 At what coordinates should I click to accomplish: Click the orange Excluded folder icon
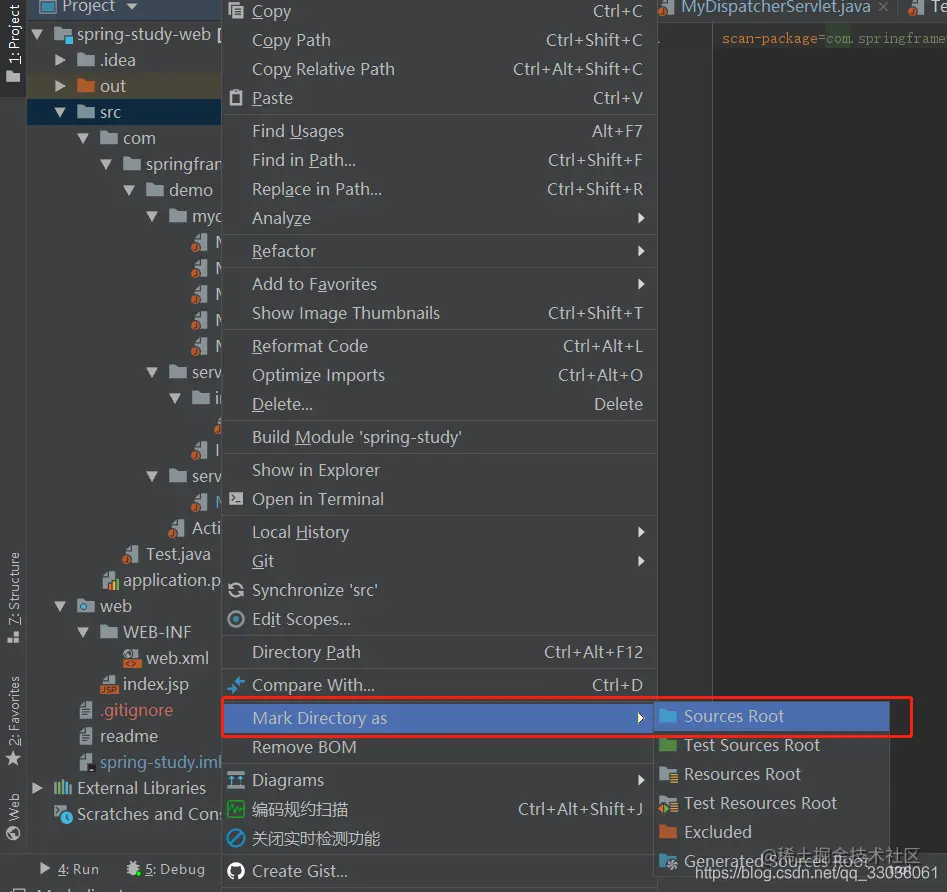(x=668, y=832)
